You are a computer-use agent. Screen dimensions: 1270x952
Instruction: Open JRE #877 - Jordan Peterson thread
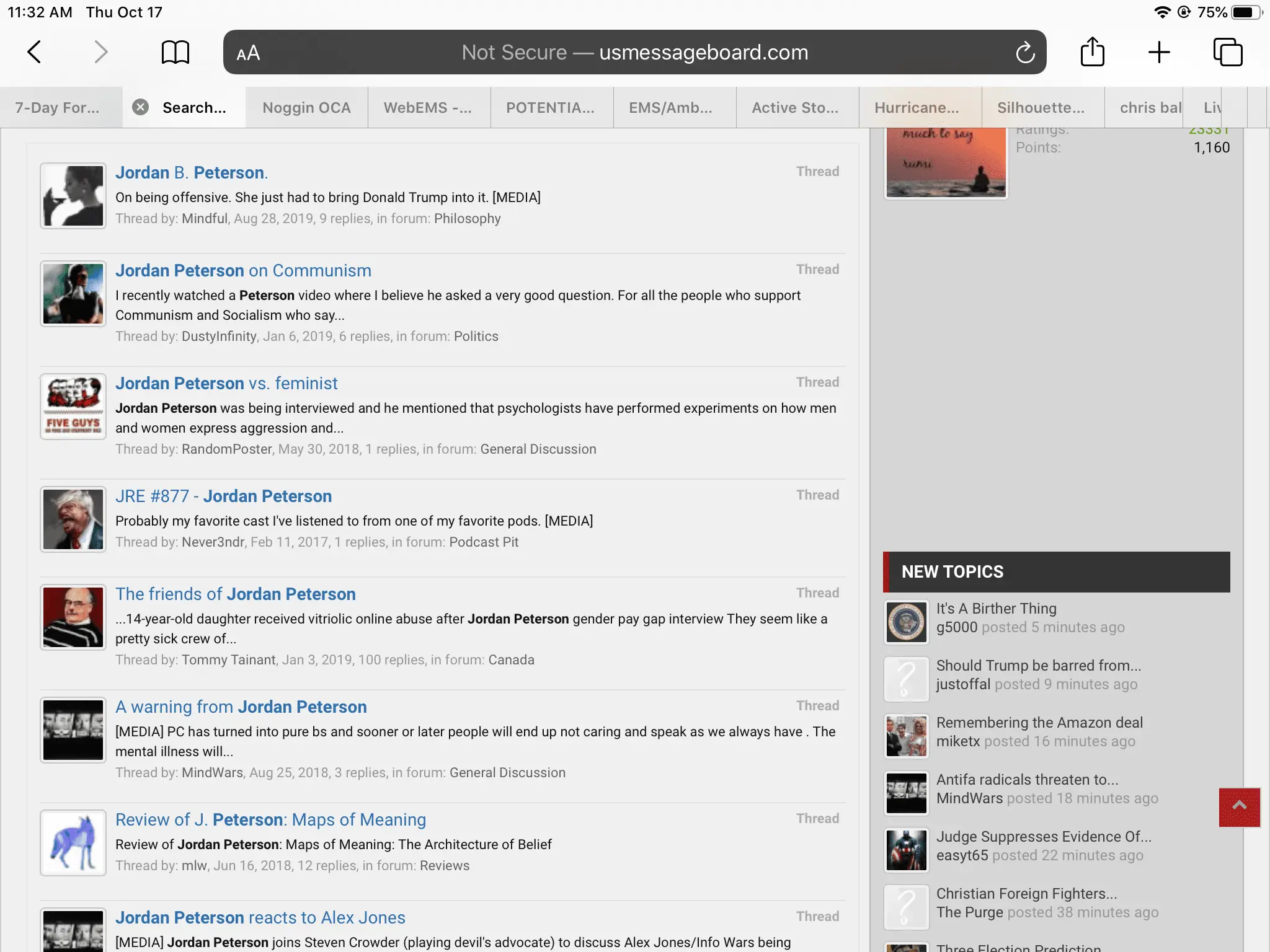click(223, 496)
